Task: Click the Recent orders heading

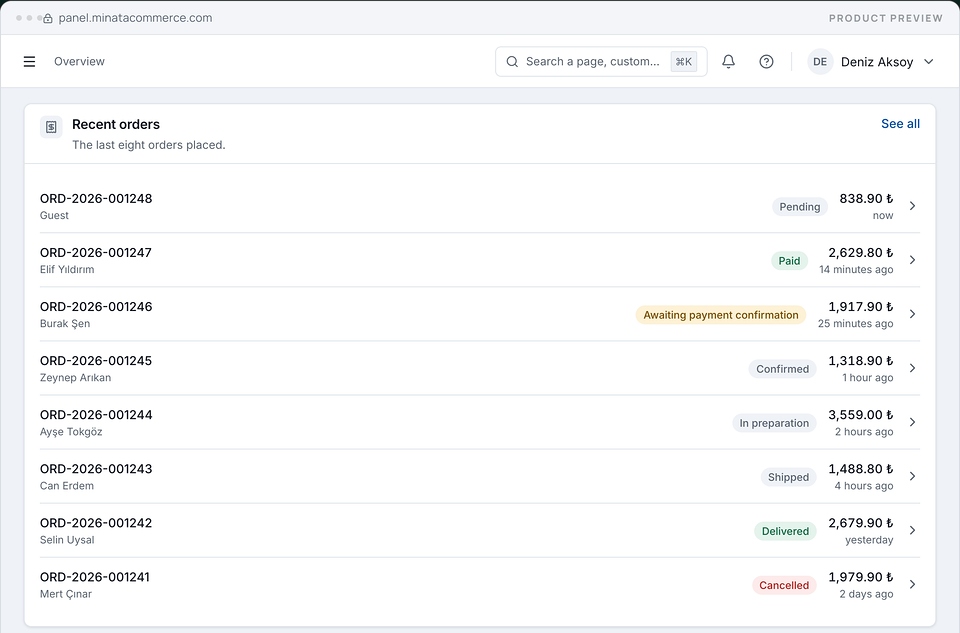Action: pos(116,124)
